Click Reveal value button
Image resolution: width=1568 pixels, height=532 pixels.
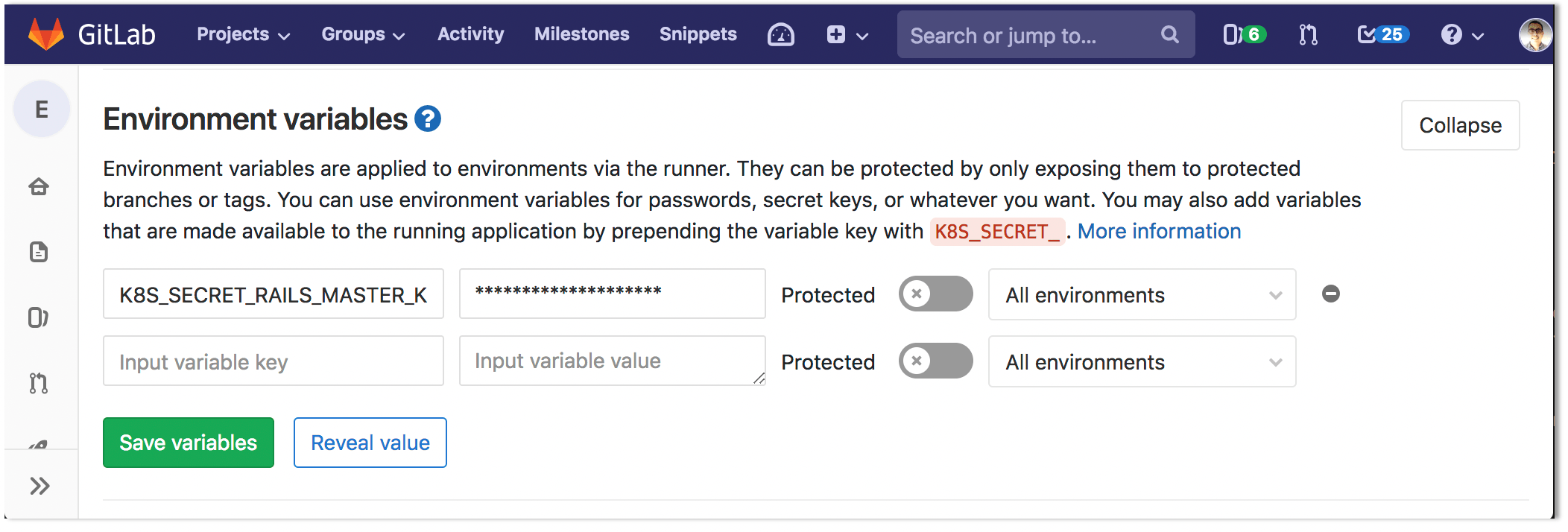pyautogui.click(x=370, y=443)
